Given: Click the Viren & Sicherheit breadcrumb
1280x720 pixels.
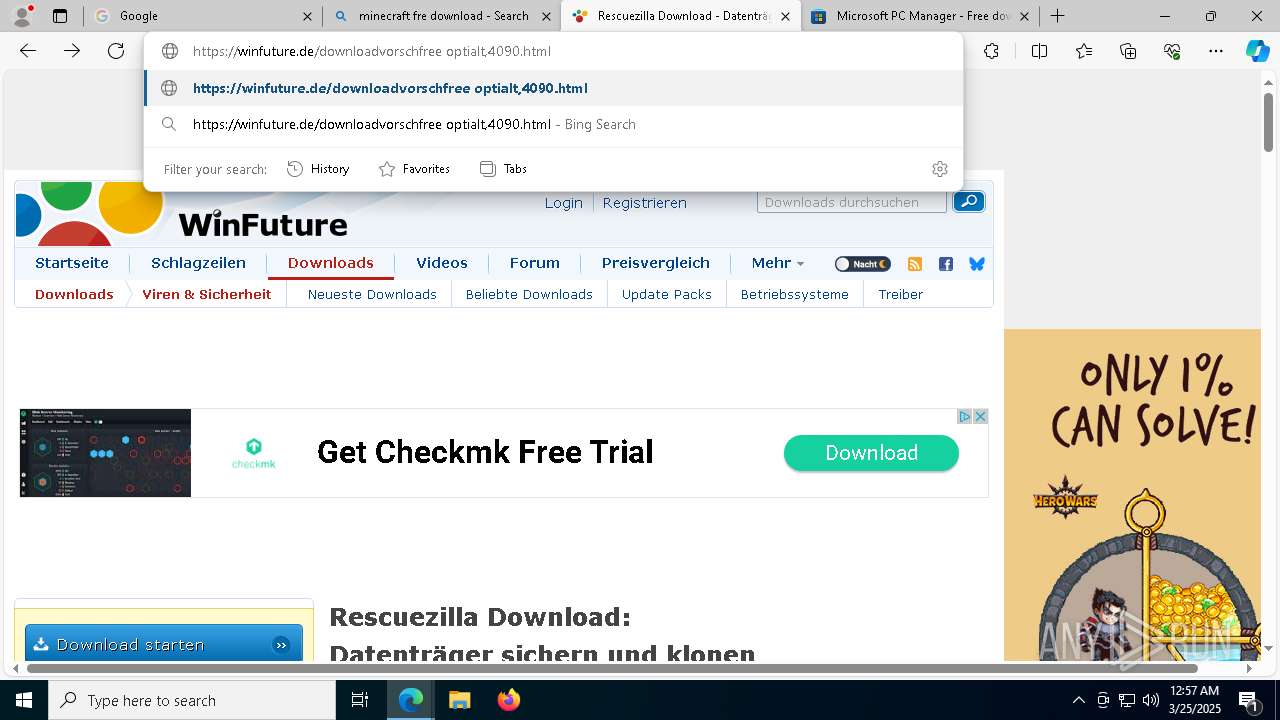Looking at the screenshot, I should point(207,294).
